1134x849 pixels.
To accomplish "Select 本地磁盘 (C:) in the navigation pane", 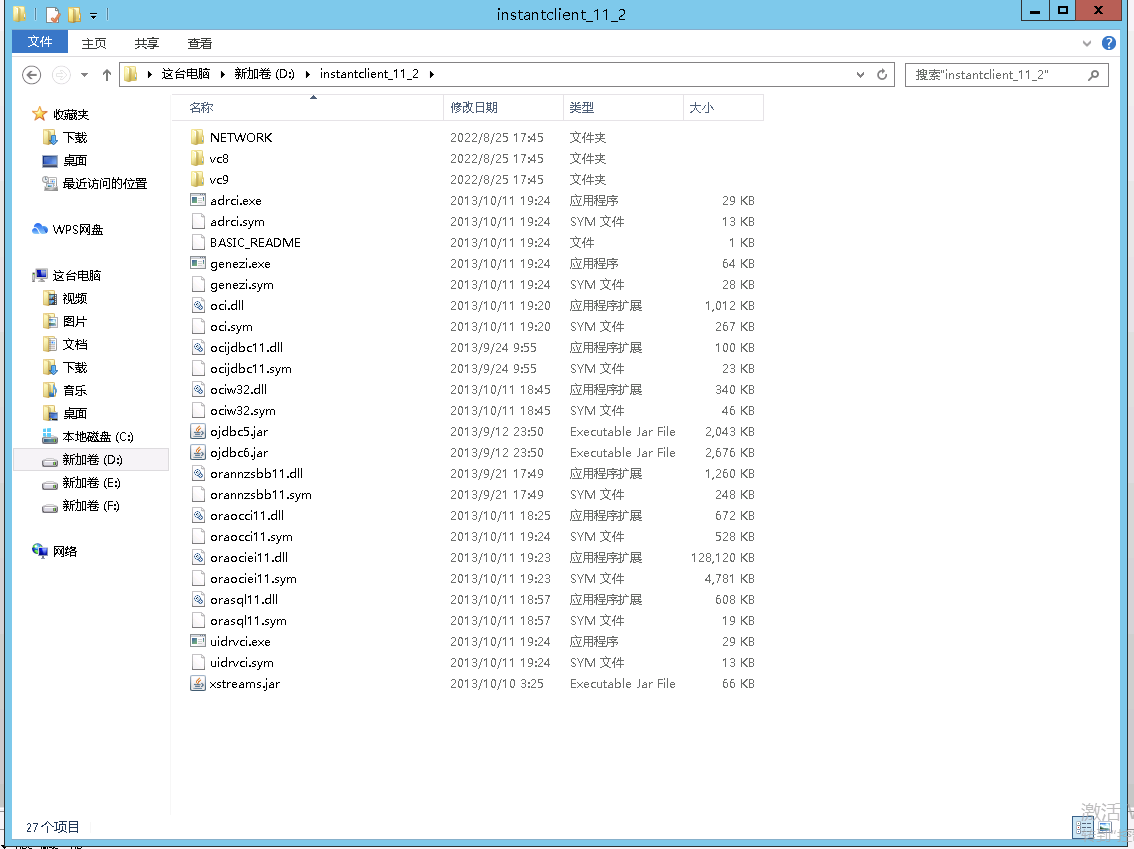I will (x=97, y=437).
